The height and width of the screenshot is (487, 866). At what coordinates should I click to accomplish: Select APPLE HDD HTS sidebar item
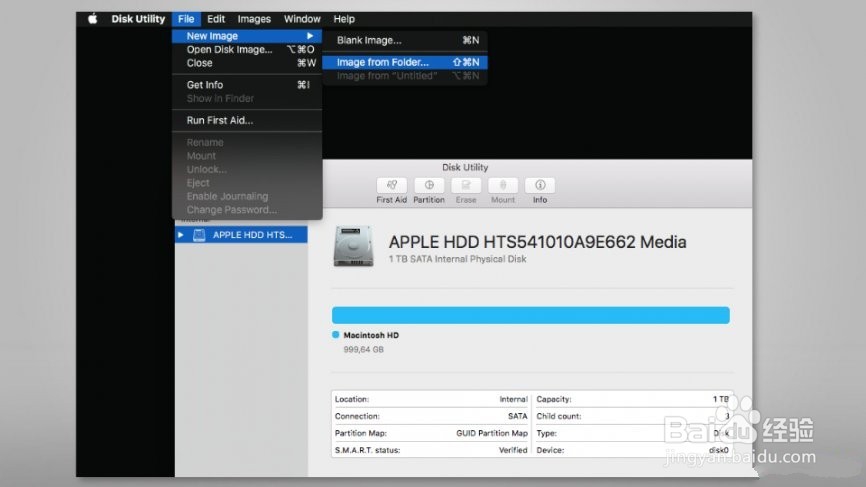click(x=241, y=235)
